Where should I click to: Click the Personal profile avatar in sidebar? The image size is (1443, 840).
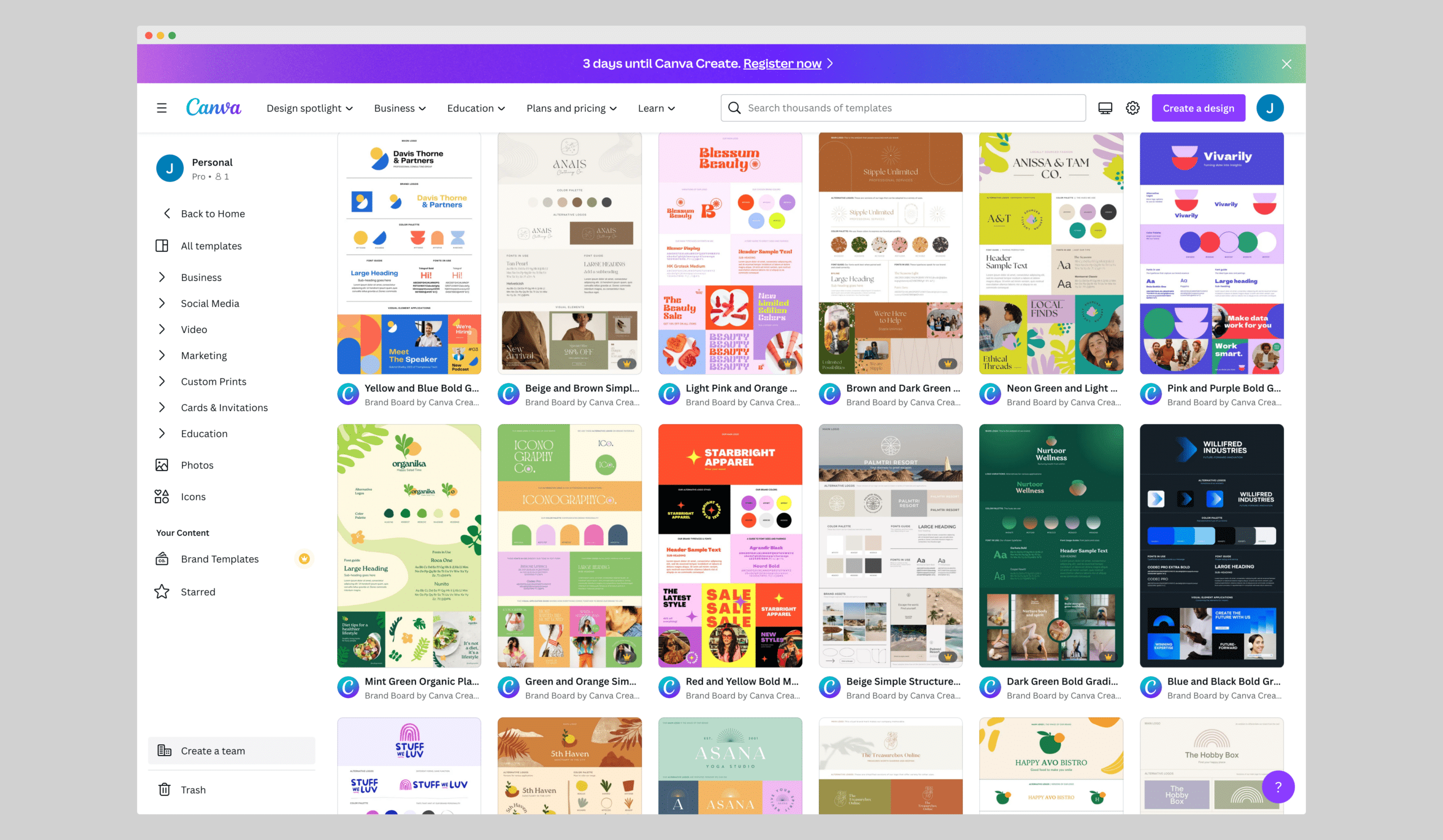tap(170, 168)
